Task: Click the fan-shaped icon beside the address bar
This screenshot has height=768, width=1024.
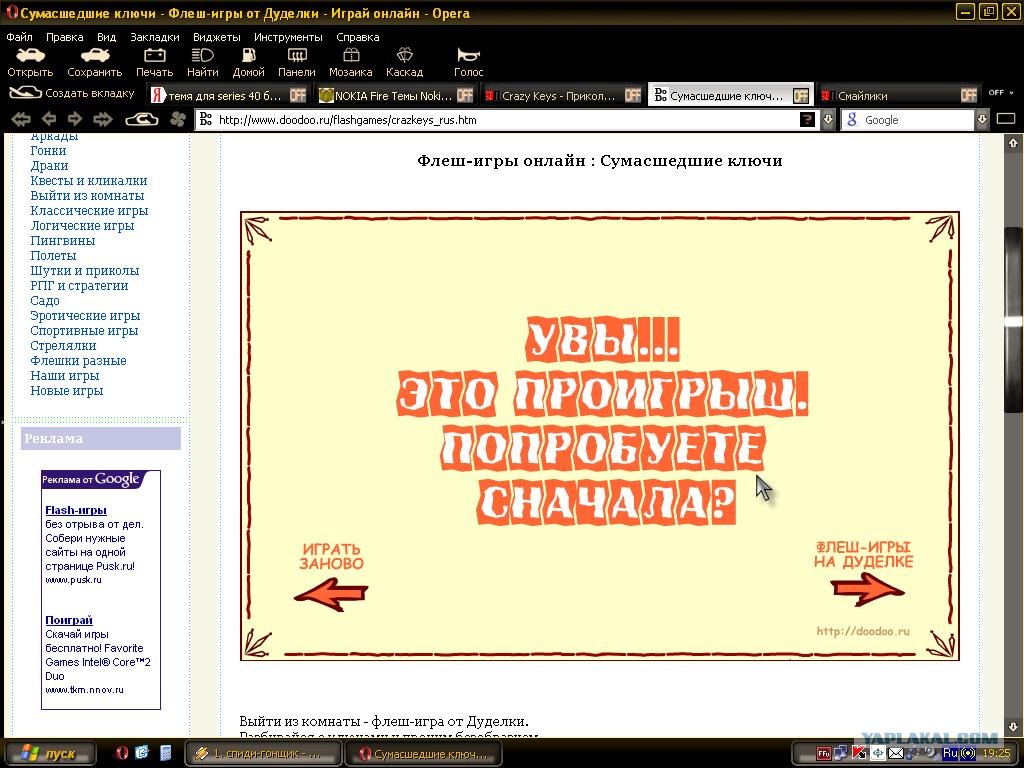Action: (177, 120)
